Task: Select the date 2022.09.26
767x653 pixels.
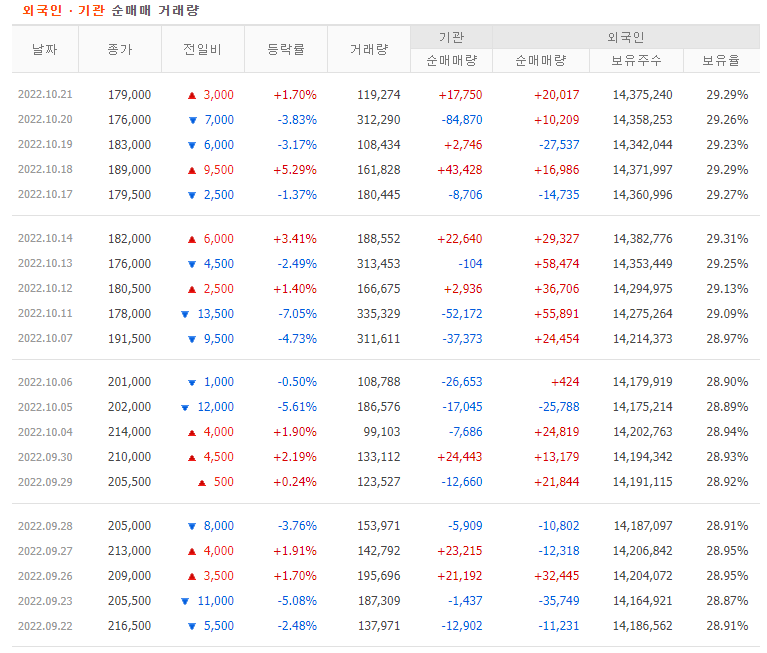Action: pos(45,576)
